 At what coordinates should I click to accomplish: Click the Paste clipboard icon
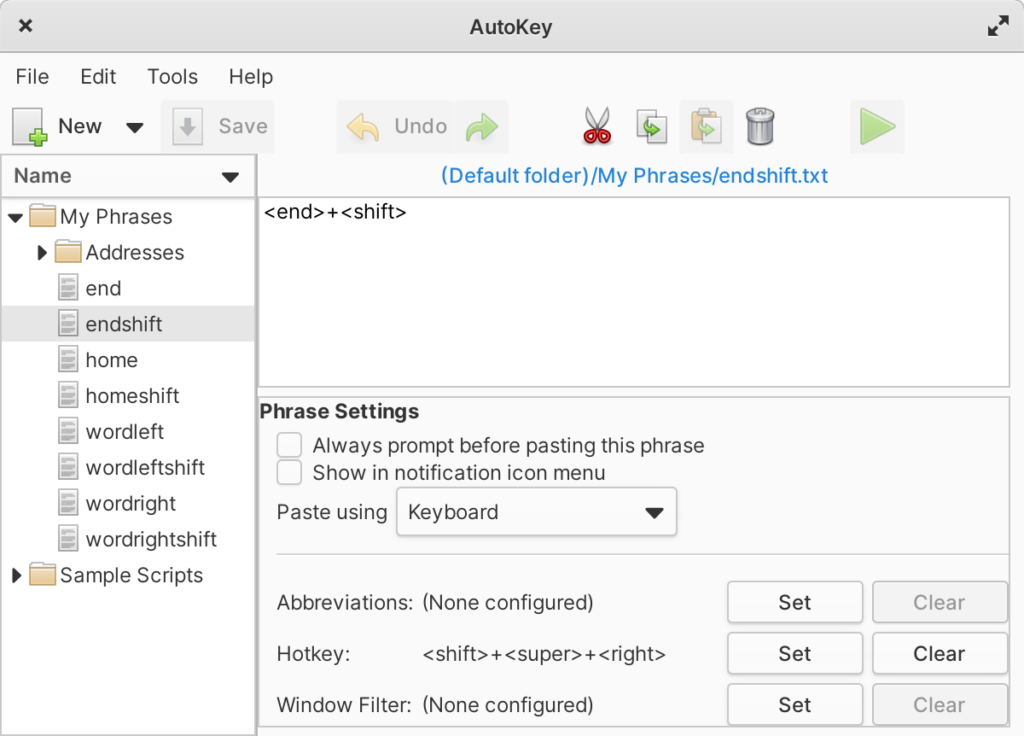point(706,126)
